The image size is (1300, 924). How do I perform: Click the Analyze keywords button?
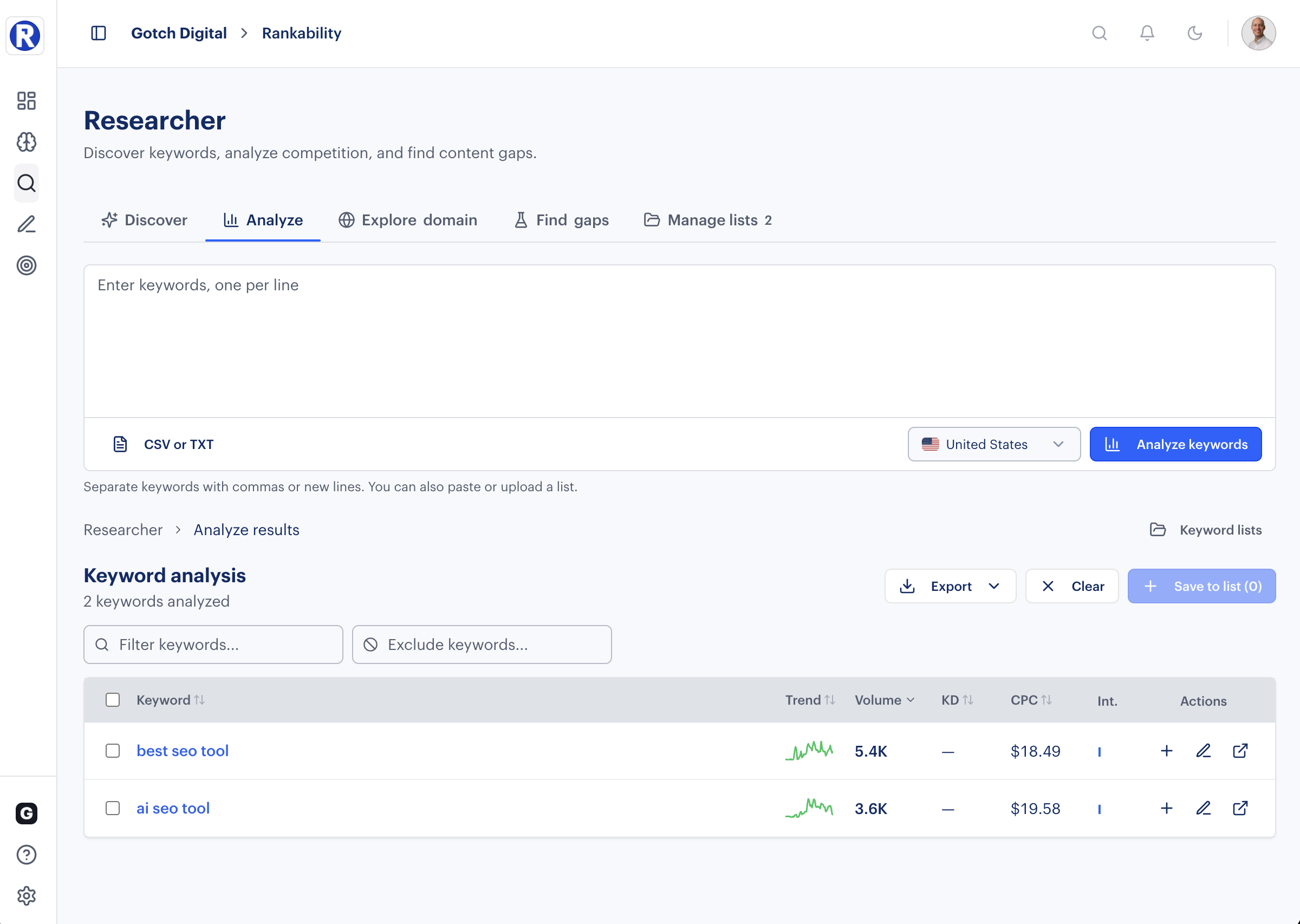(x=1175, y=444)
